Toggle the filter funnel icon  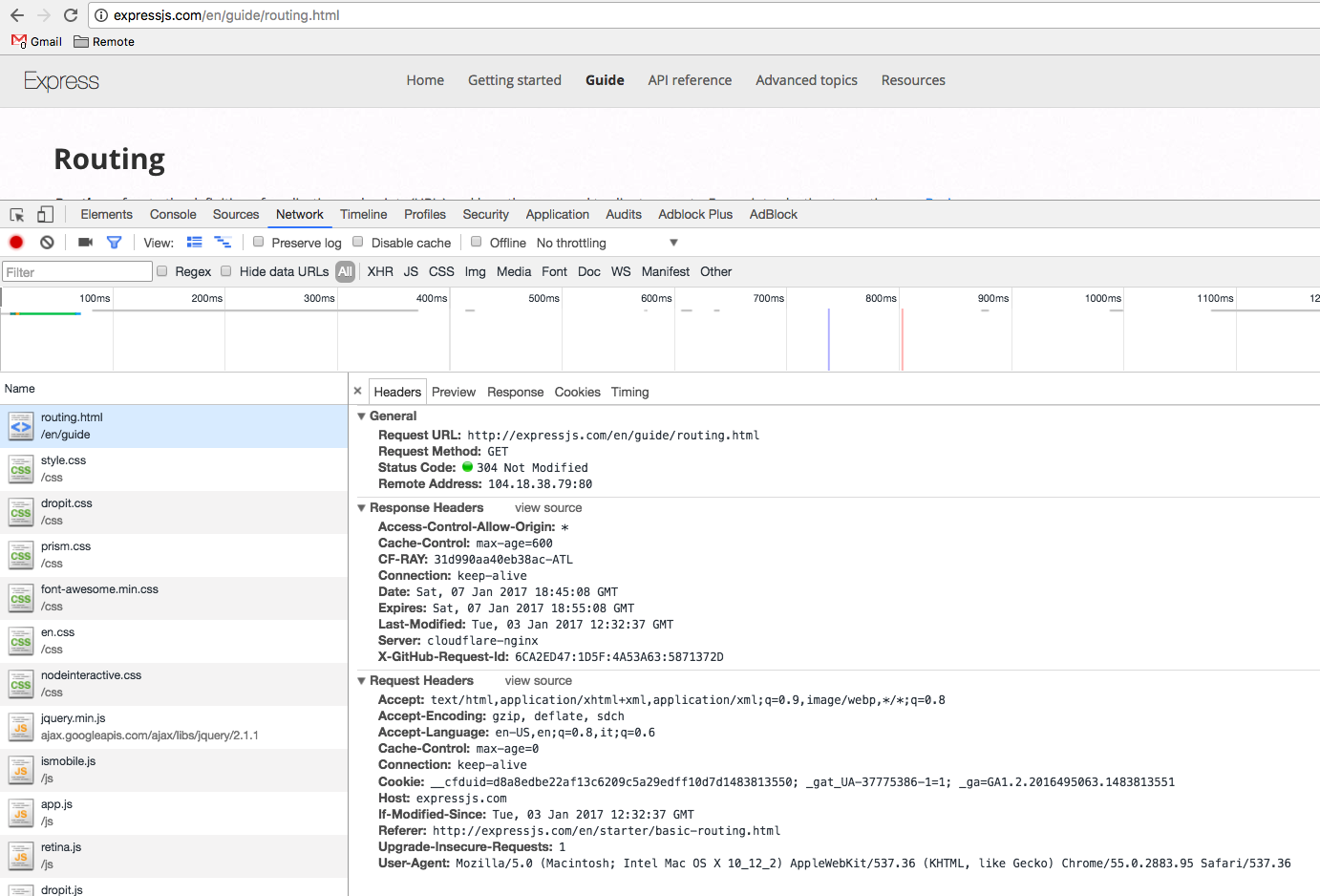pyautogui.click(x=115, y=243)
